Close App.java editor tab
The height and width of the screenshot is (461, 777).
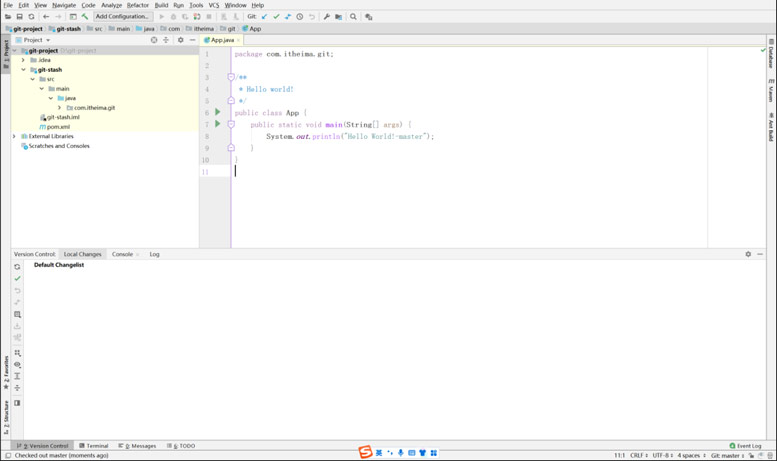(x=238, y=40)
